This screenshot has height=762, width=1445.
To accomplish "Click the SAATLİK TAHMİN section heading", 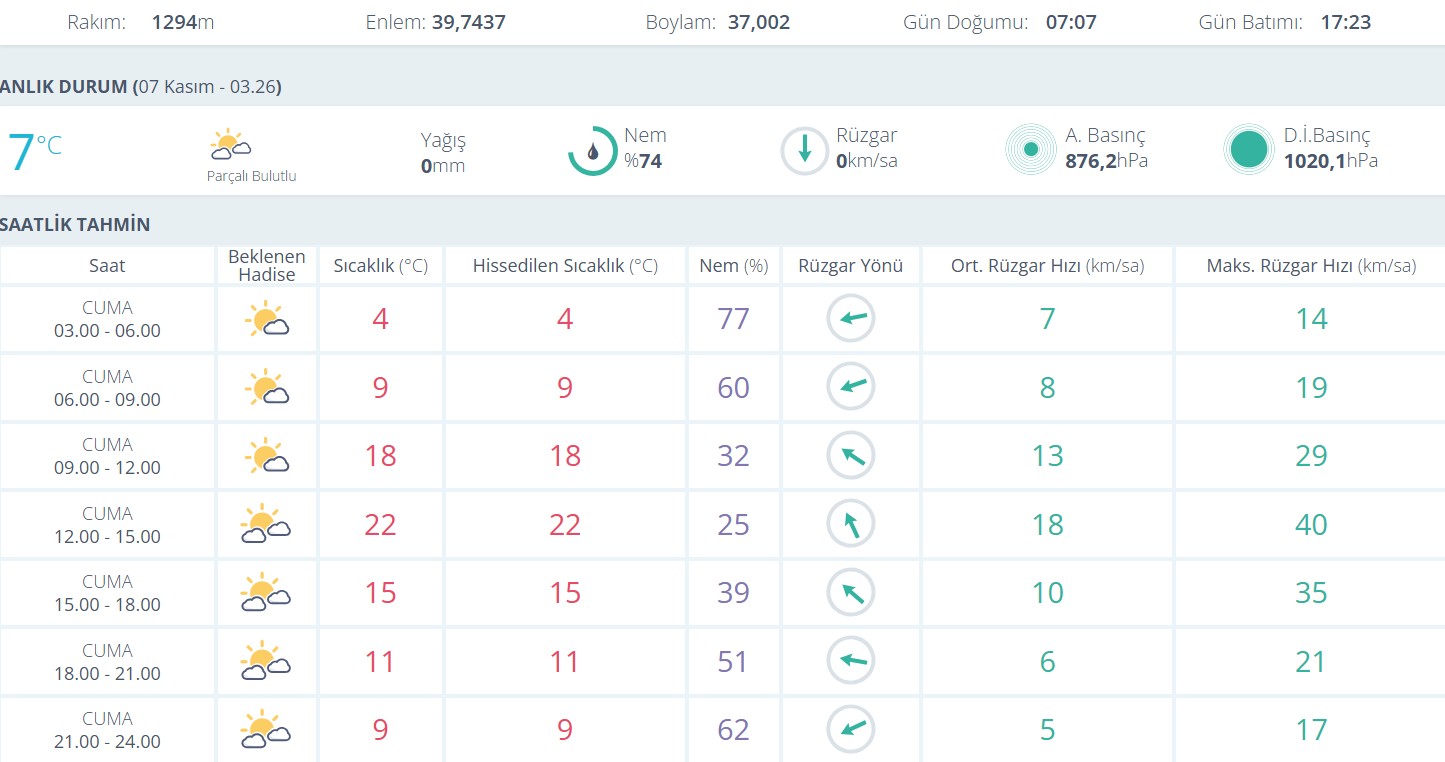I will pyautogui.click(x=75, y=225).
